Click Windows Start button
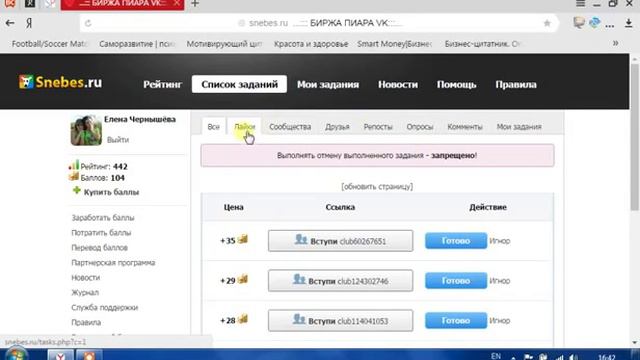Image resolution: width=640 pixels, height=360 pixels. coord(16,354)
